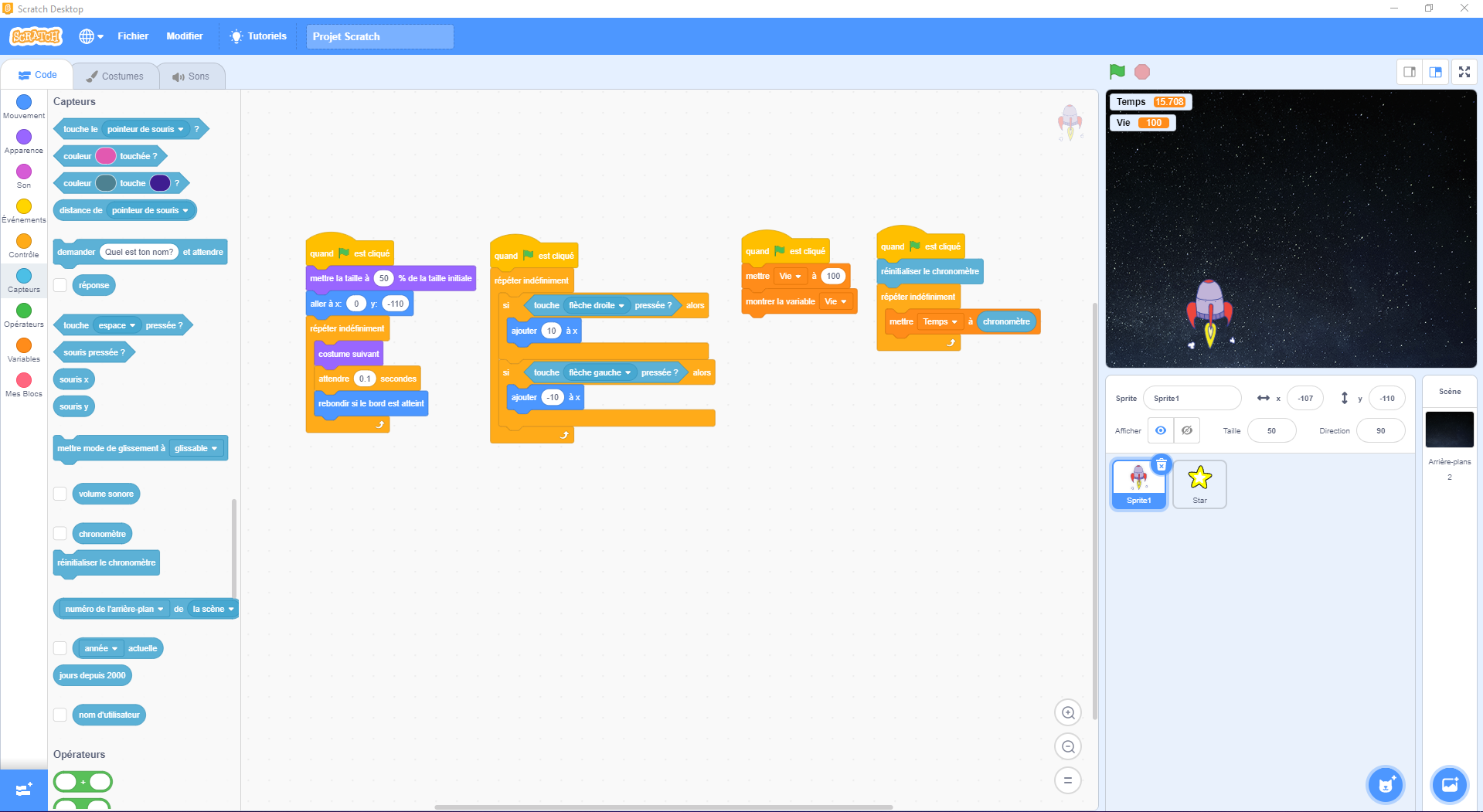Switch to the small stage layout

(x=1410, y=72)
